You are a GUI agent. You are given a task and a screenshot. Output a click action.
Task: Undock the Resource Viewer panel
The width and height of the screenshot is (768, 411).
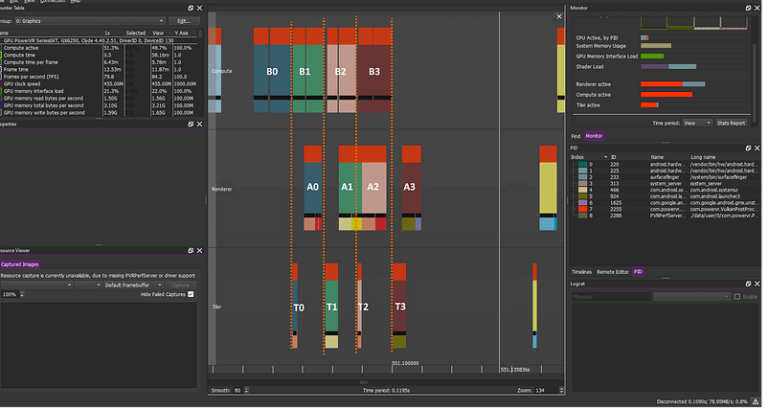[191, 252]
